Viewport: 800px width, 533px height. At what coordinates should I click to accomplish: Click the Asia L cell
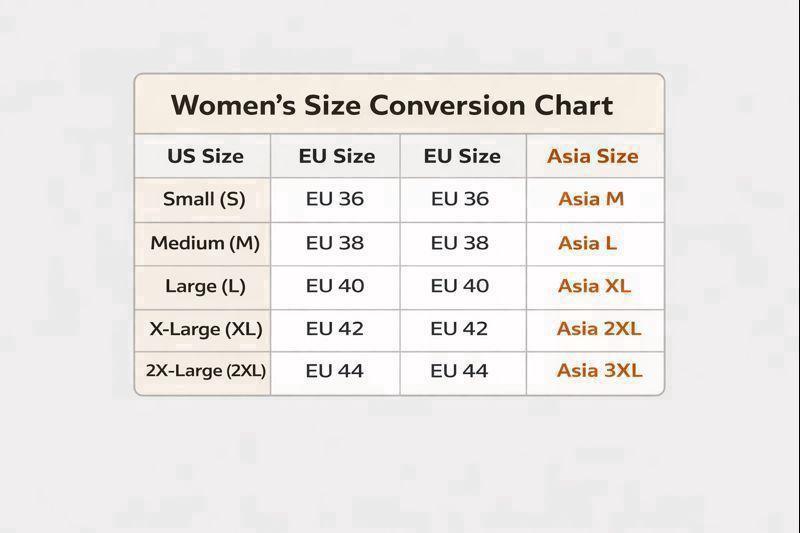point(588,243)
